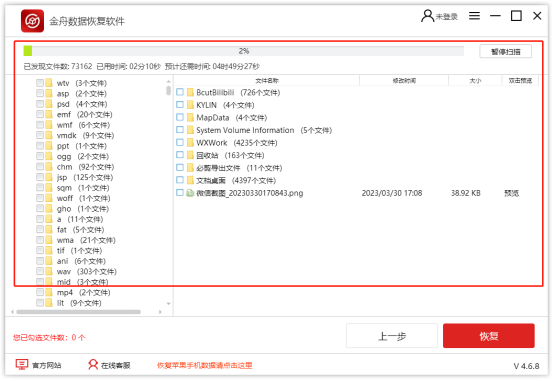554x381 pixels.
Task: Click the 暂停扫描 button
Action: 506,52
